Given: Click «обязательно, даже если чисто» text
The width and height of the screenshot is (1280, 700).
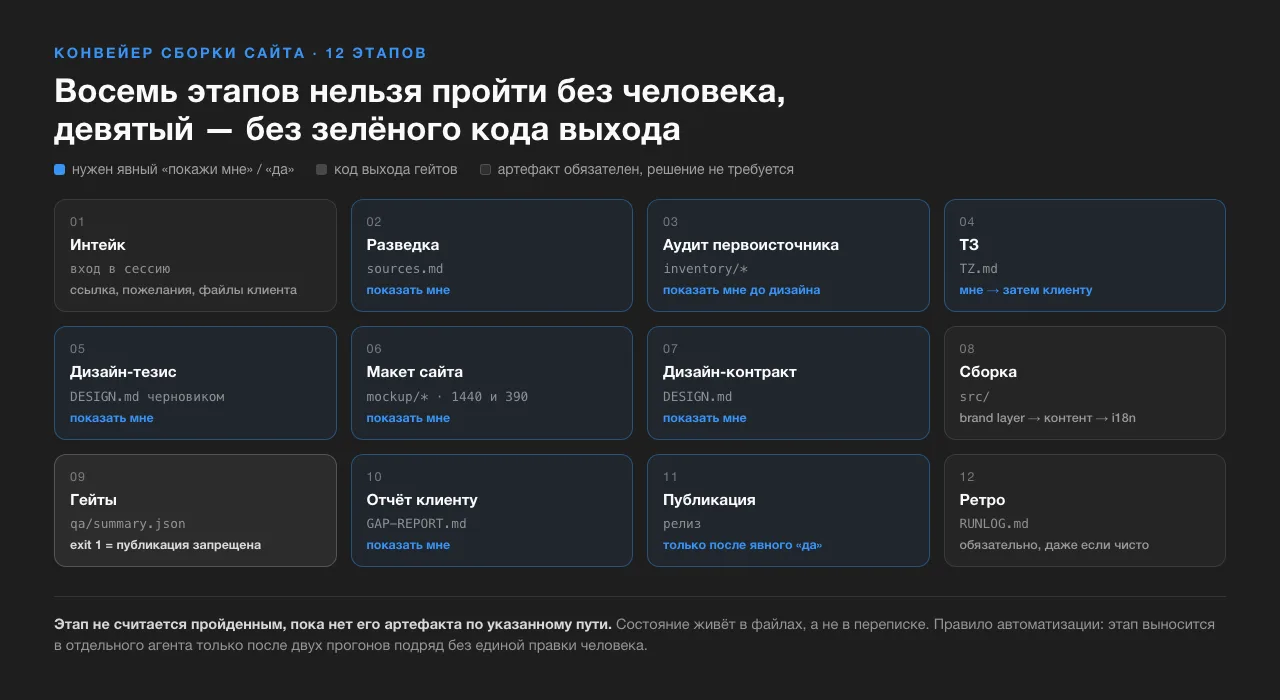Looking at the screenshot, I should pos(1054,545).
